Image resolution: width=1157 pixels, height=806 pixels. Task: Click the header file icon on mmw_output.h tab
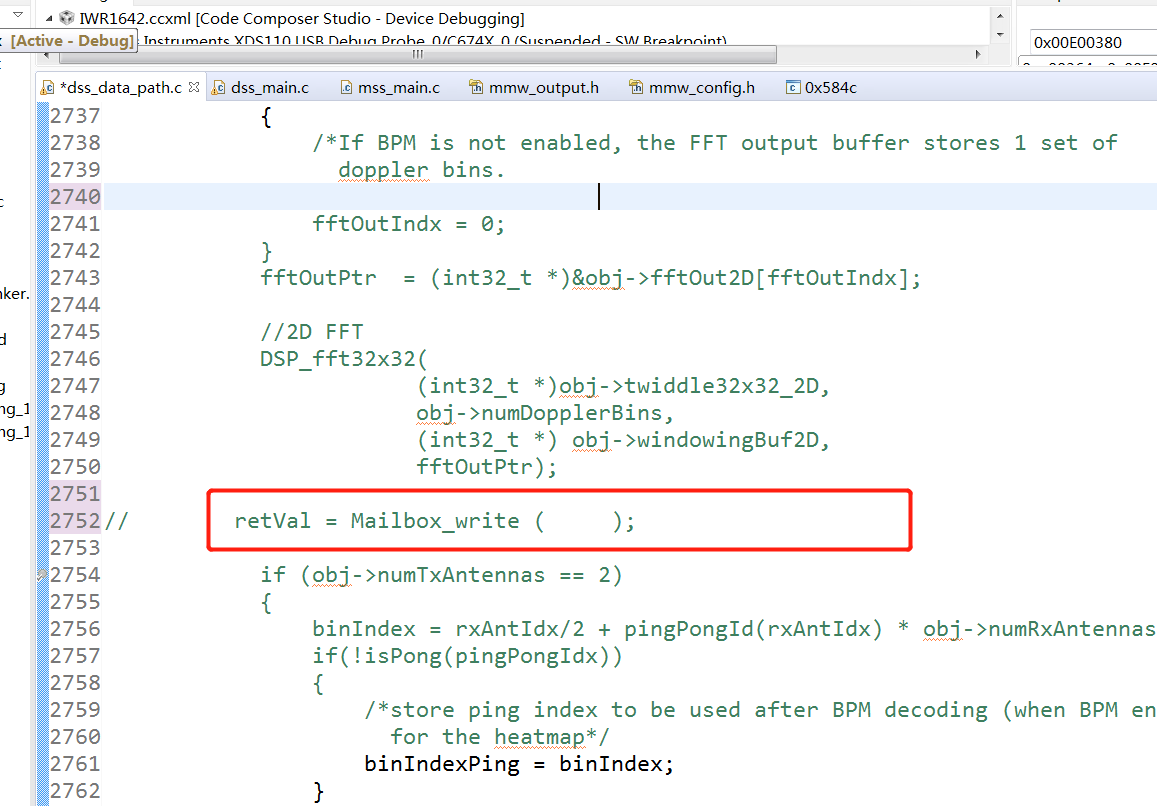point(477,87)
